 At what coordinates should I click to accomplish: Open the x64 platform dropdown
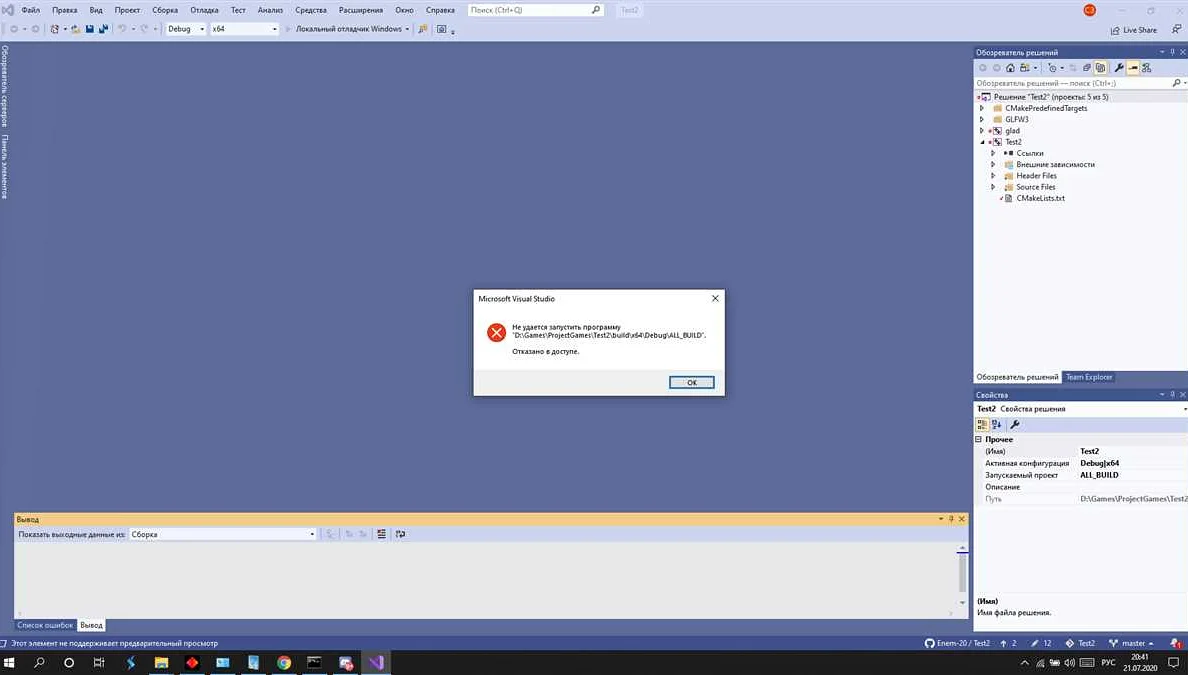[x=244, y=29]
